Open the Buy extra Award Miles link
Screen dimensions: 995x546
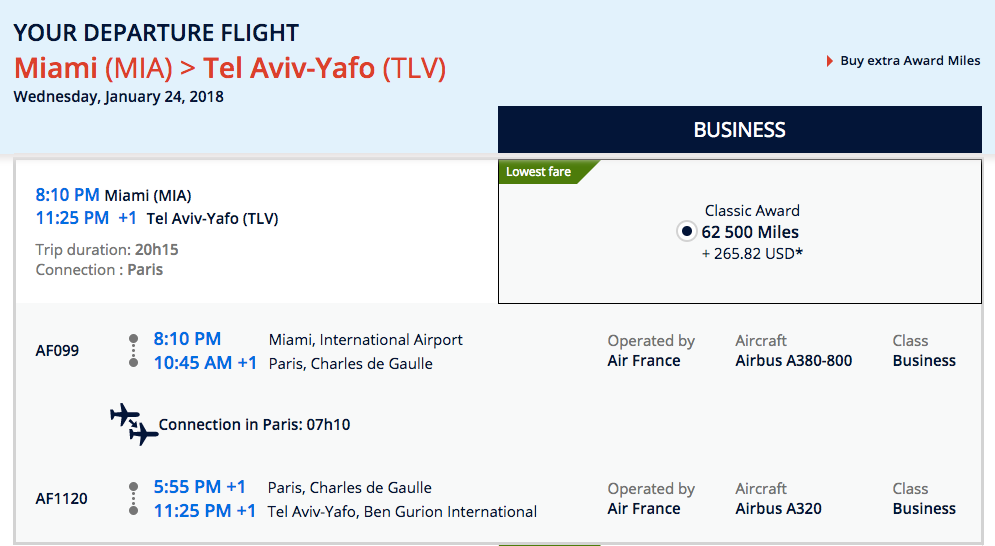[x=910, y=61]
